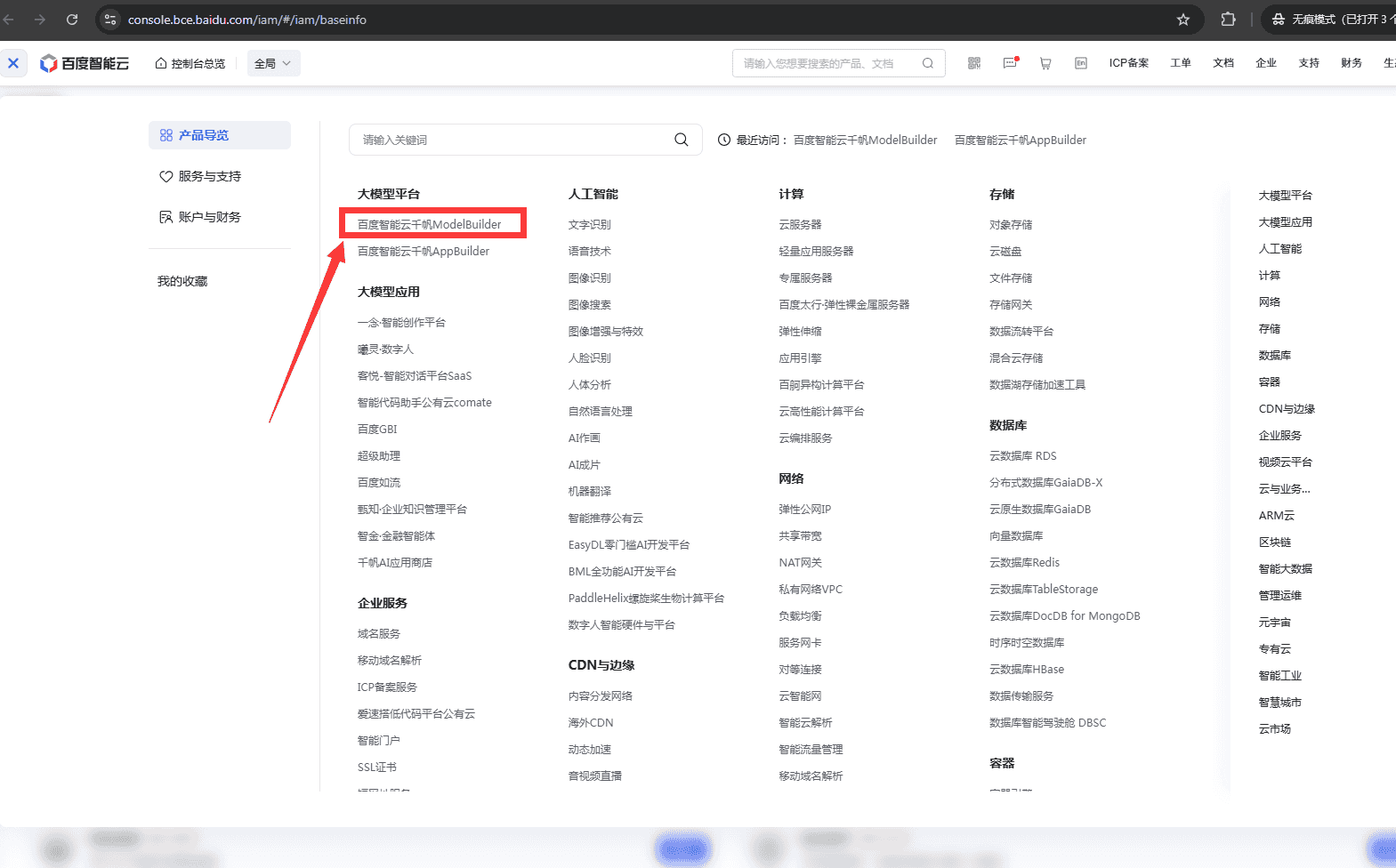Open 支持 in the header menu
The image size is (1396, 868).
point(1309,63)
